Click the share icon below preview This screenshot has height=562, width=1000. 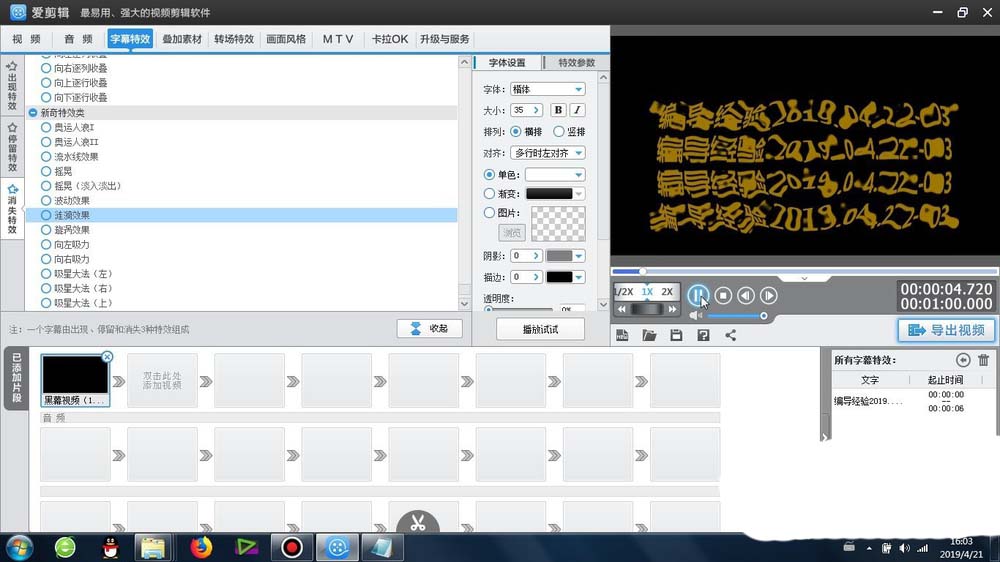coord(730,336)
